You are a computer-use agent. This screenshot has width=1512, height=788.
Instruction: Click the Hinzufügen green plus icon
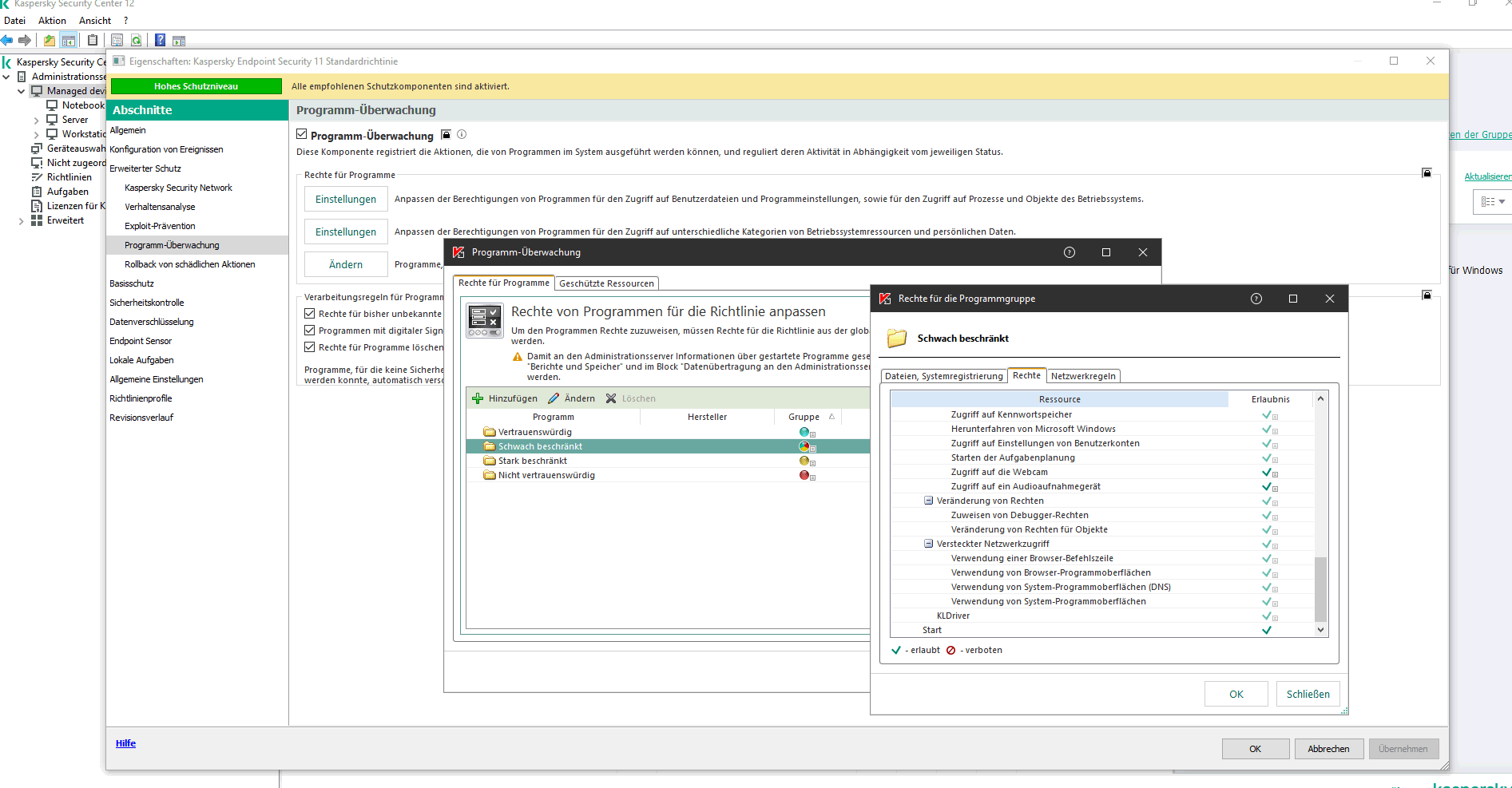(x=478, y=398)
